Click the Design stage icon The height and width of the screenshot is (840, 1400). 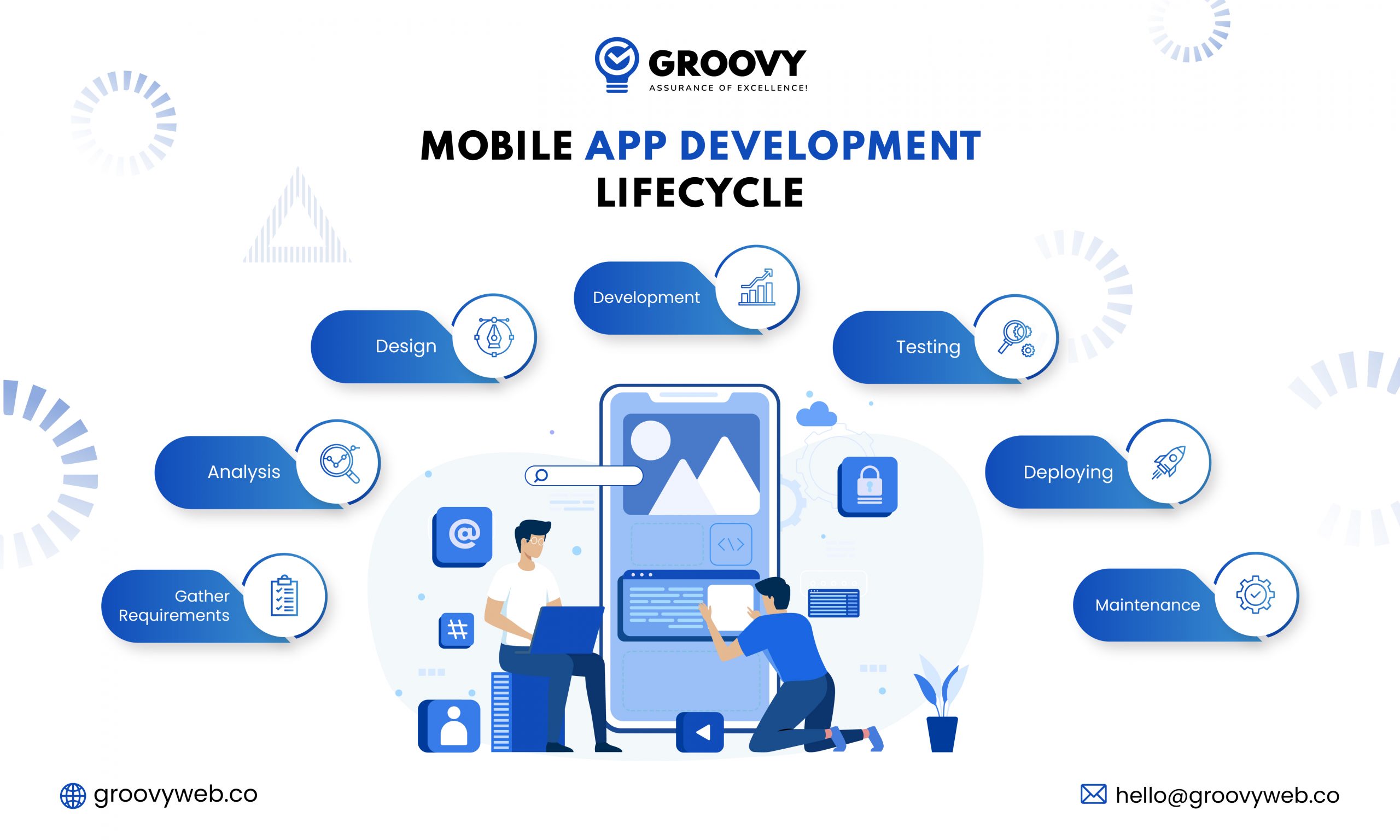tap(491, 337)
